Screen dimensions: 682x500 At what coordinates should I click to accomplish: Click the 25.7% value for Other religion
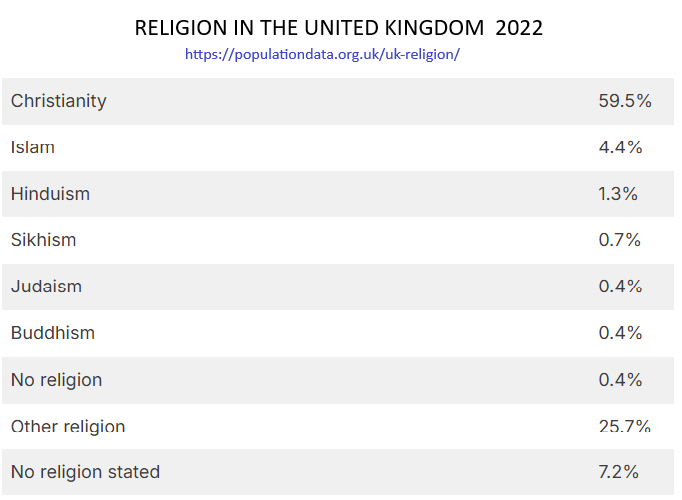(624, 427)
